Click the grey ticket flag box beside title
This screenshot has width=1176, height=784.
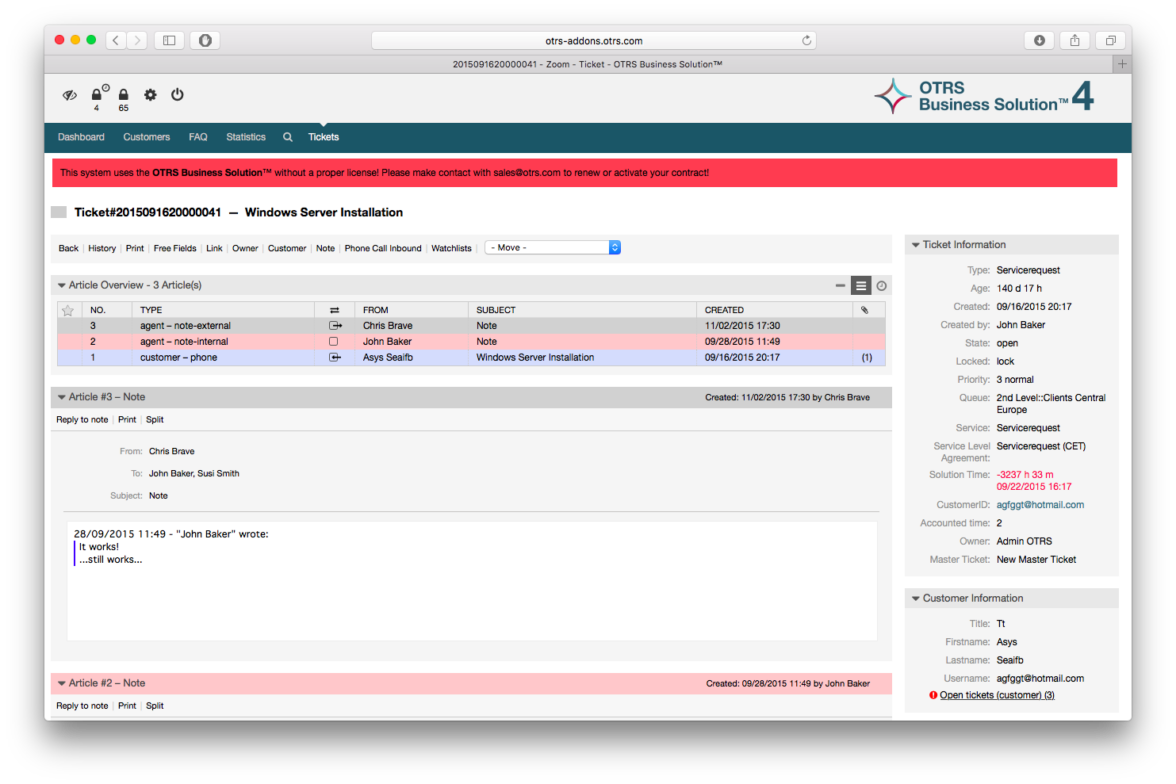click(59, 212)
